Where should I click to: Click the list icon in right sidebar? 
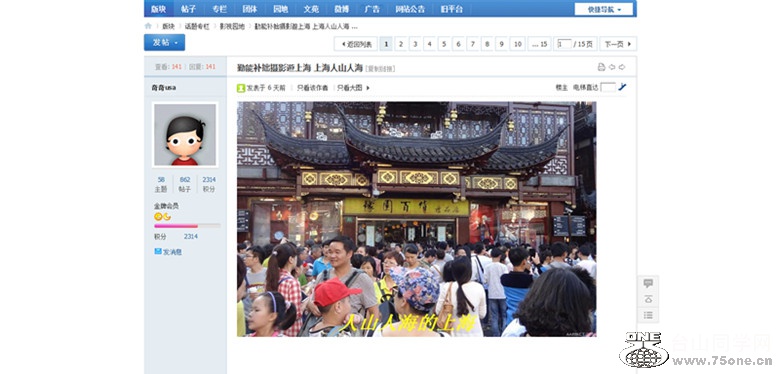pos(648,315)
